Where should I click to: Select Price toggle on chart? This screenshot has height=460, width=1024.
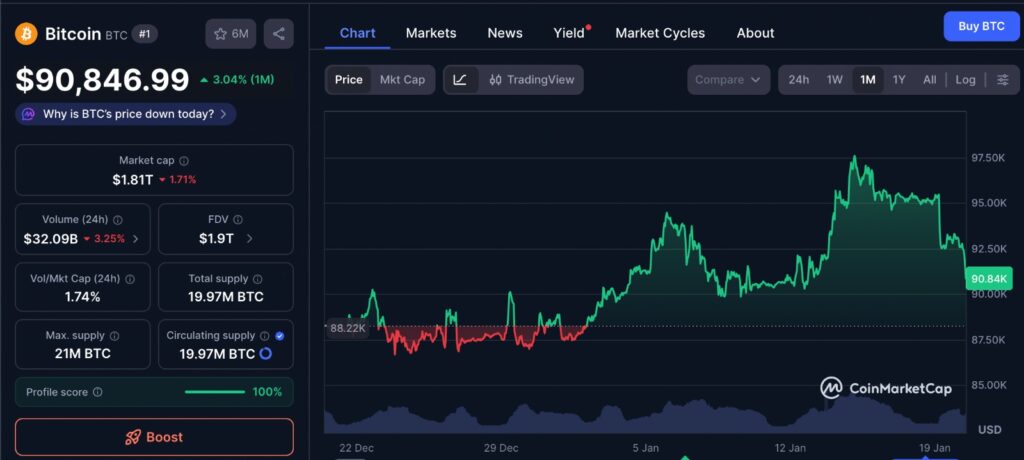click(349, 80)
